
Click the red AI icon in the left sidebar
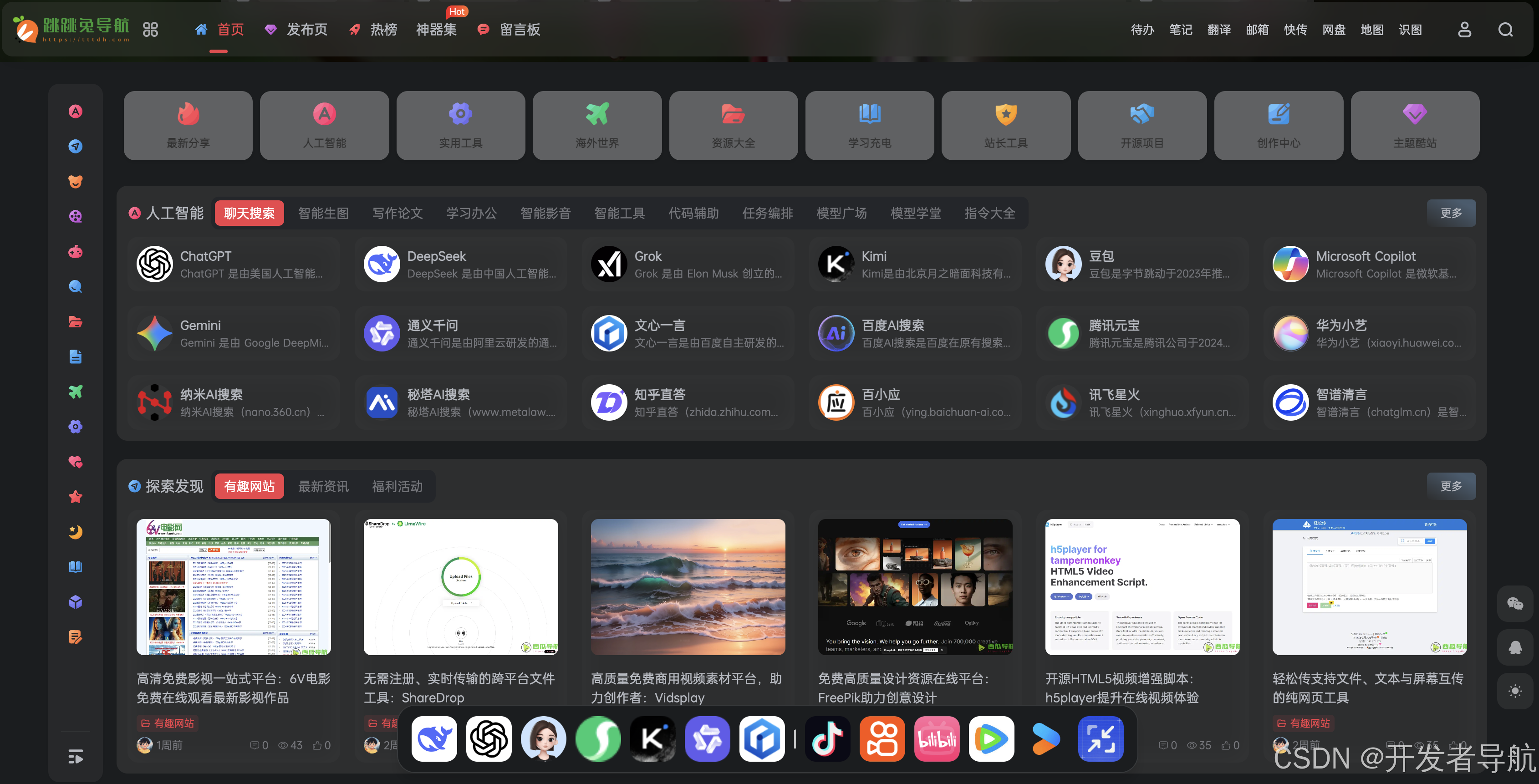tap(75, 111)
